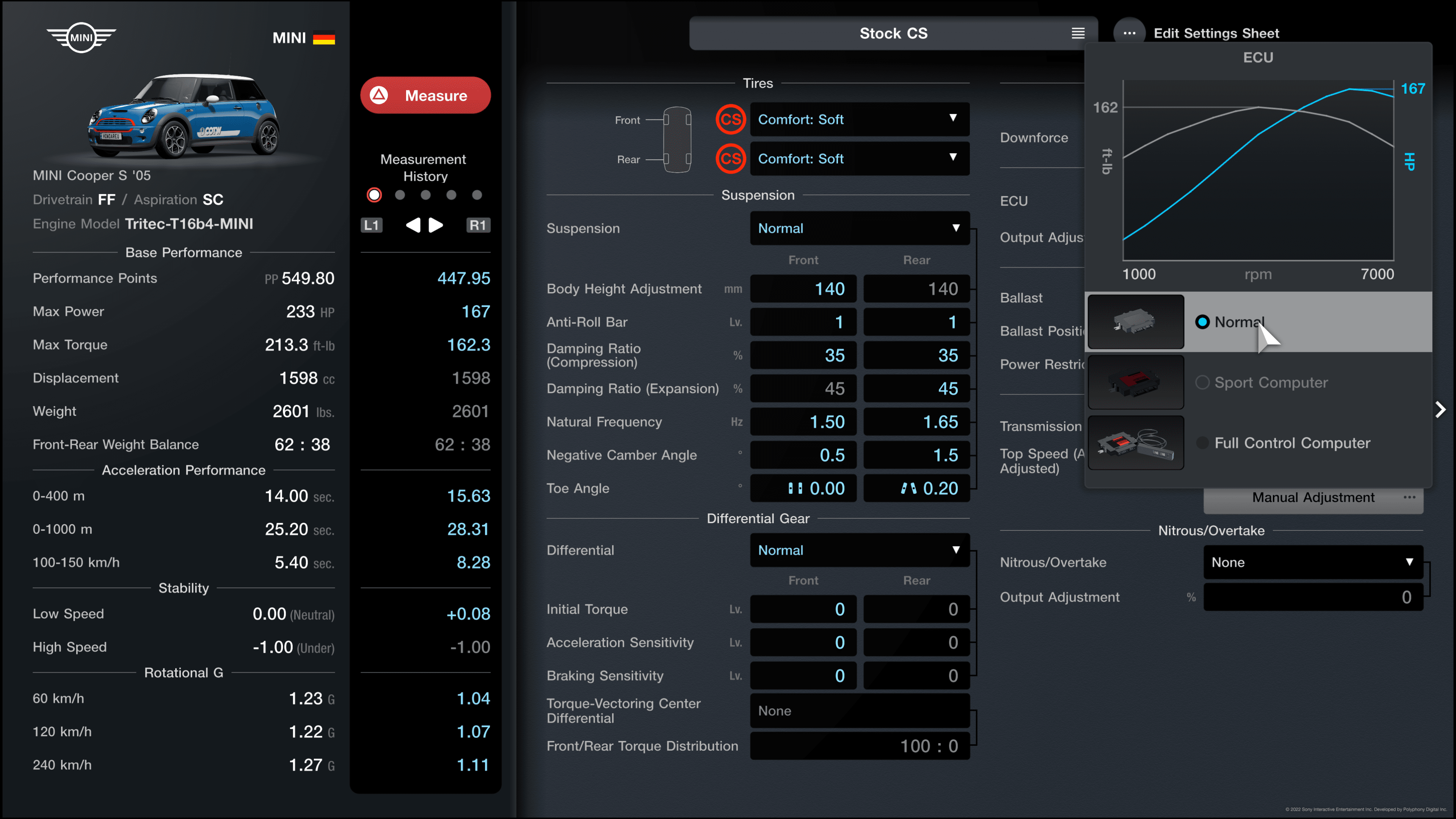This screenshot has height=819, width=1456.
Task: Select the second measurement history dot
Action: [x=400, y=195]
